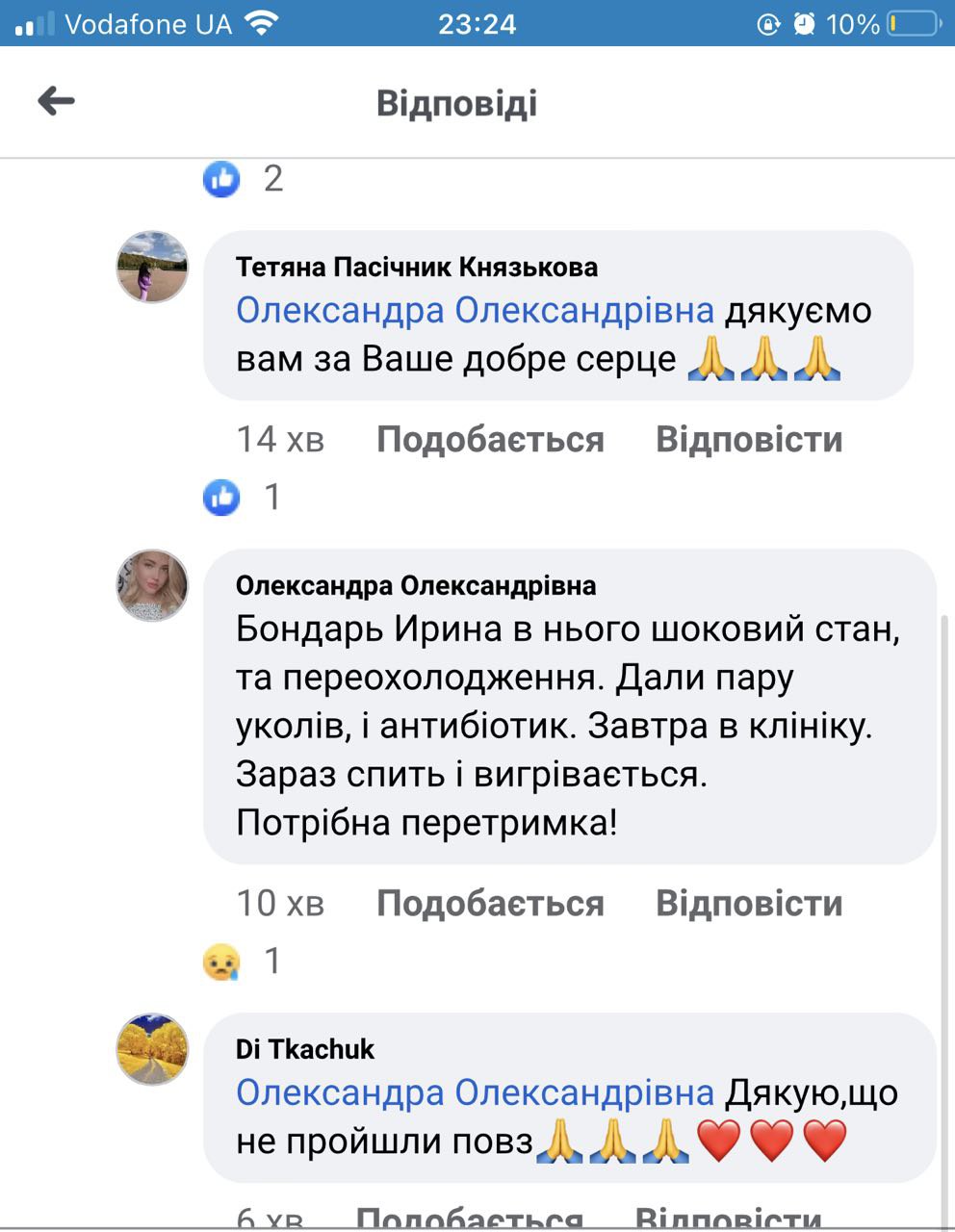The image size is (955, 1232).
Task: Open Тетяна Пасічник Князькова author name
Action: tap(417, 267)
